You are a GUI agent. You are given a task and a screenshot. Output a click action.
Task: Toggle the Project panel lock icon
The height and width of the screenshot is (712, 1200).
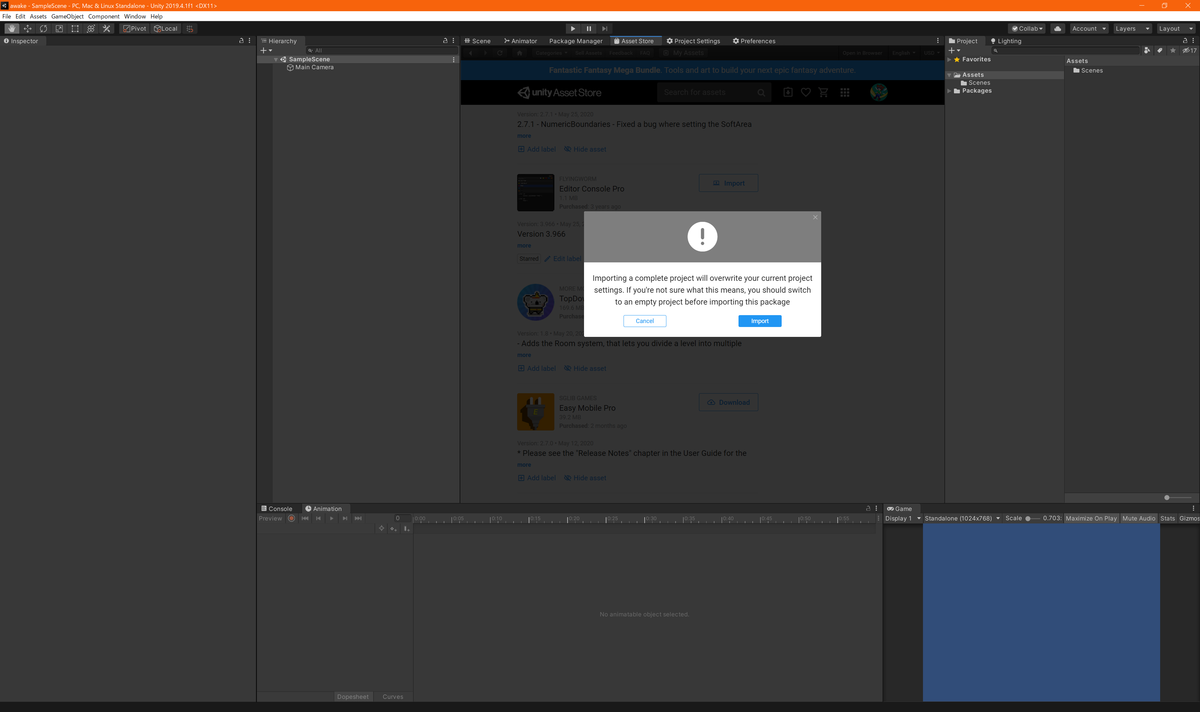point(1184,41)
